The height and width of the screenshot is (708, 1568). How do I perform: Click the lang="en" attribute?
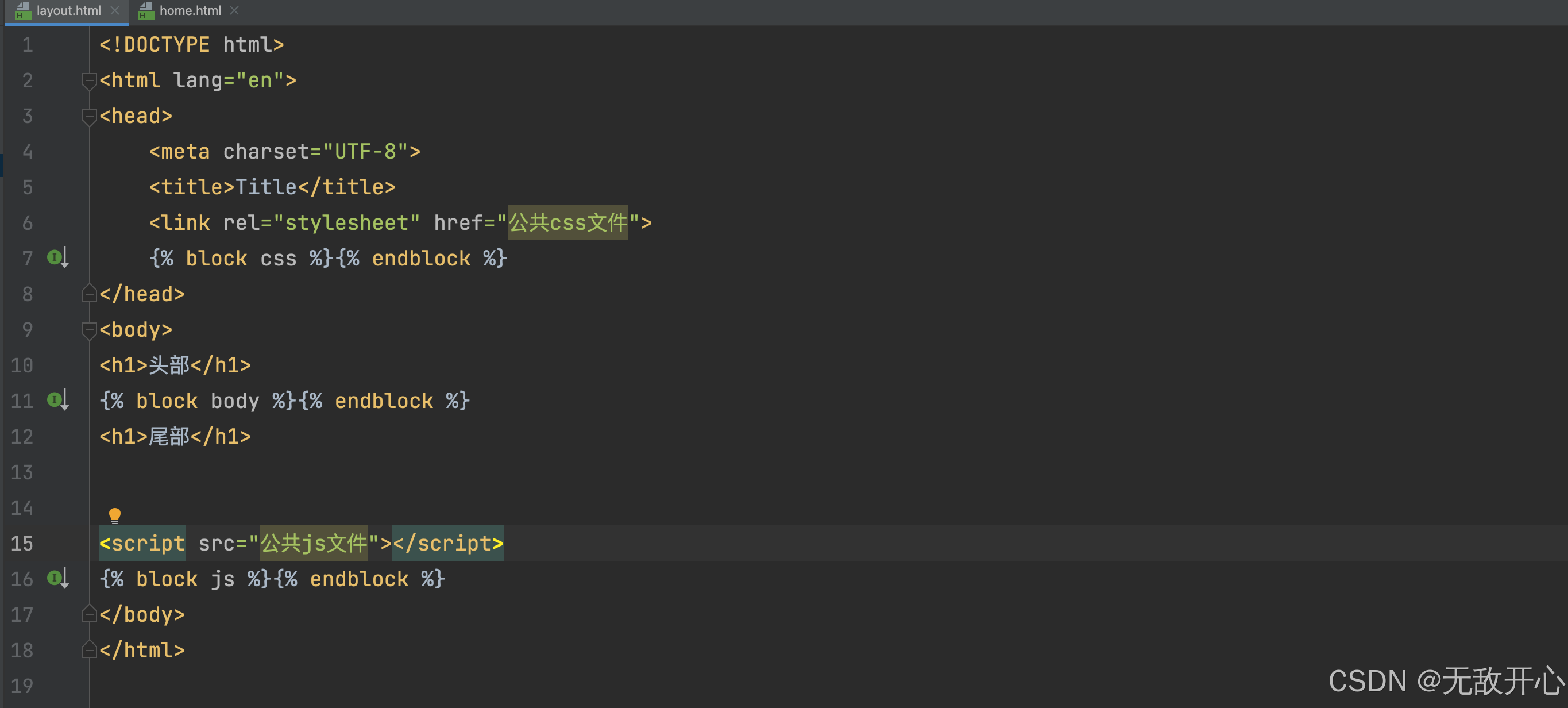229,81
